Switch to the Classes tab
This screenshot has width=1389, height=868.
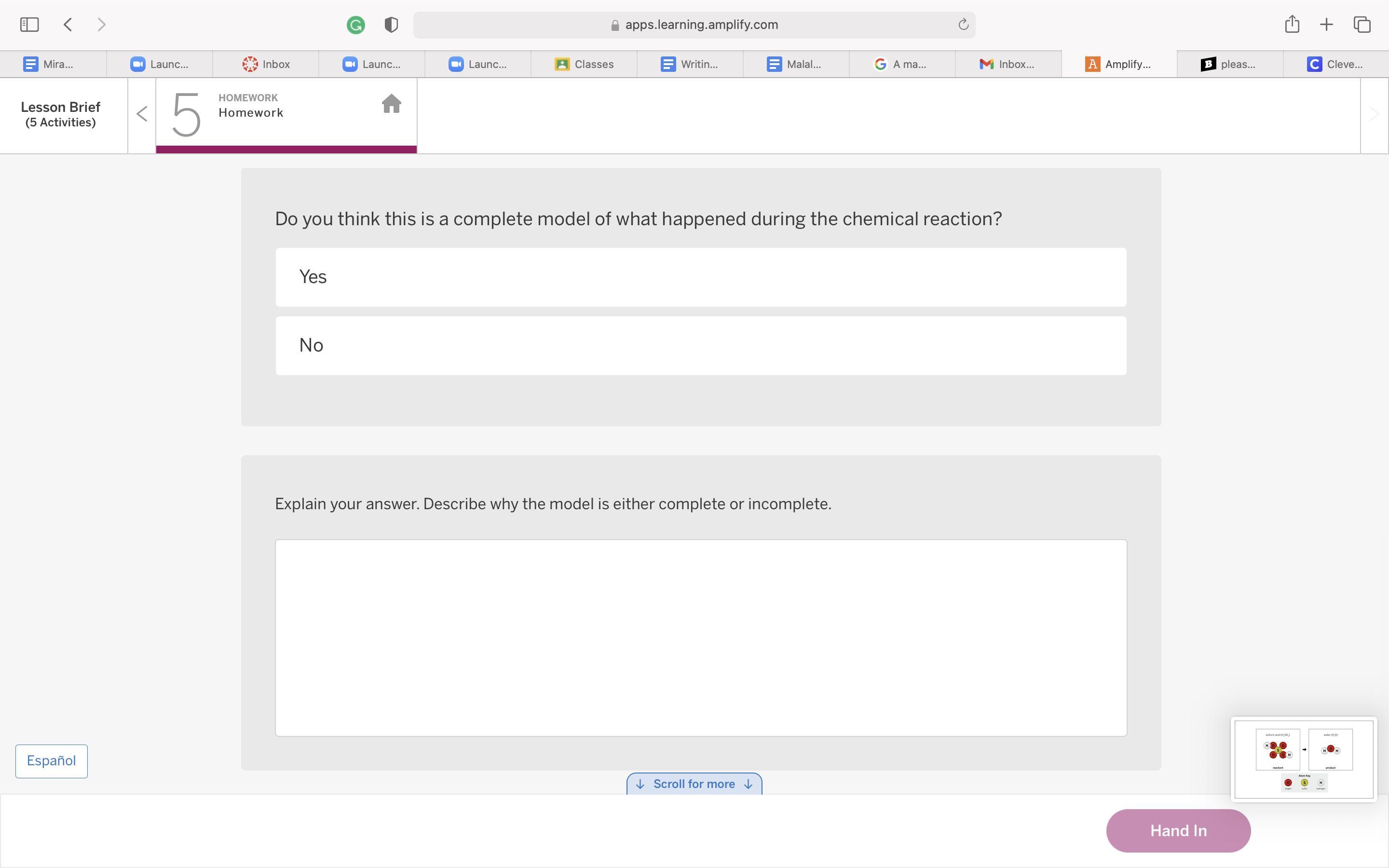[584, 64]
